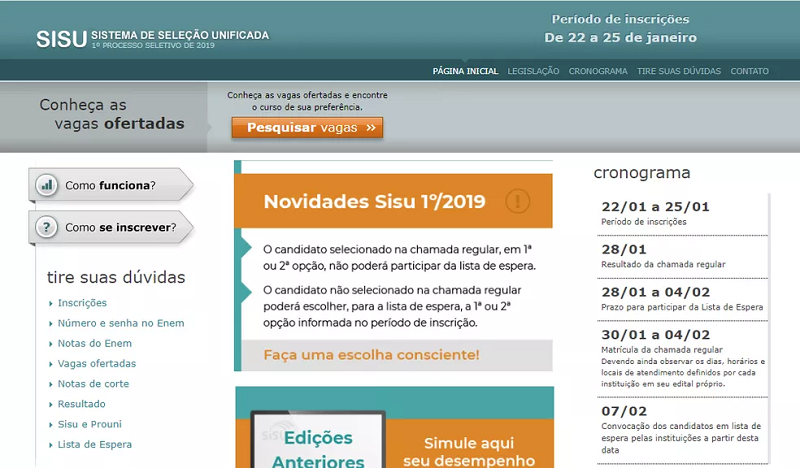Open the Resultado help link
This screenshot has width=800, height=468.
coord(82,404)
